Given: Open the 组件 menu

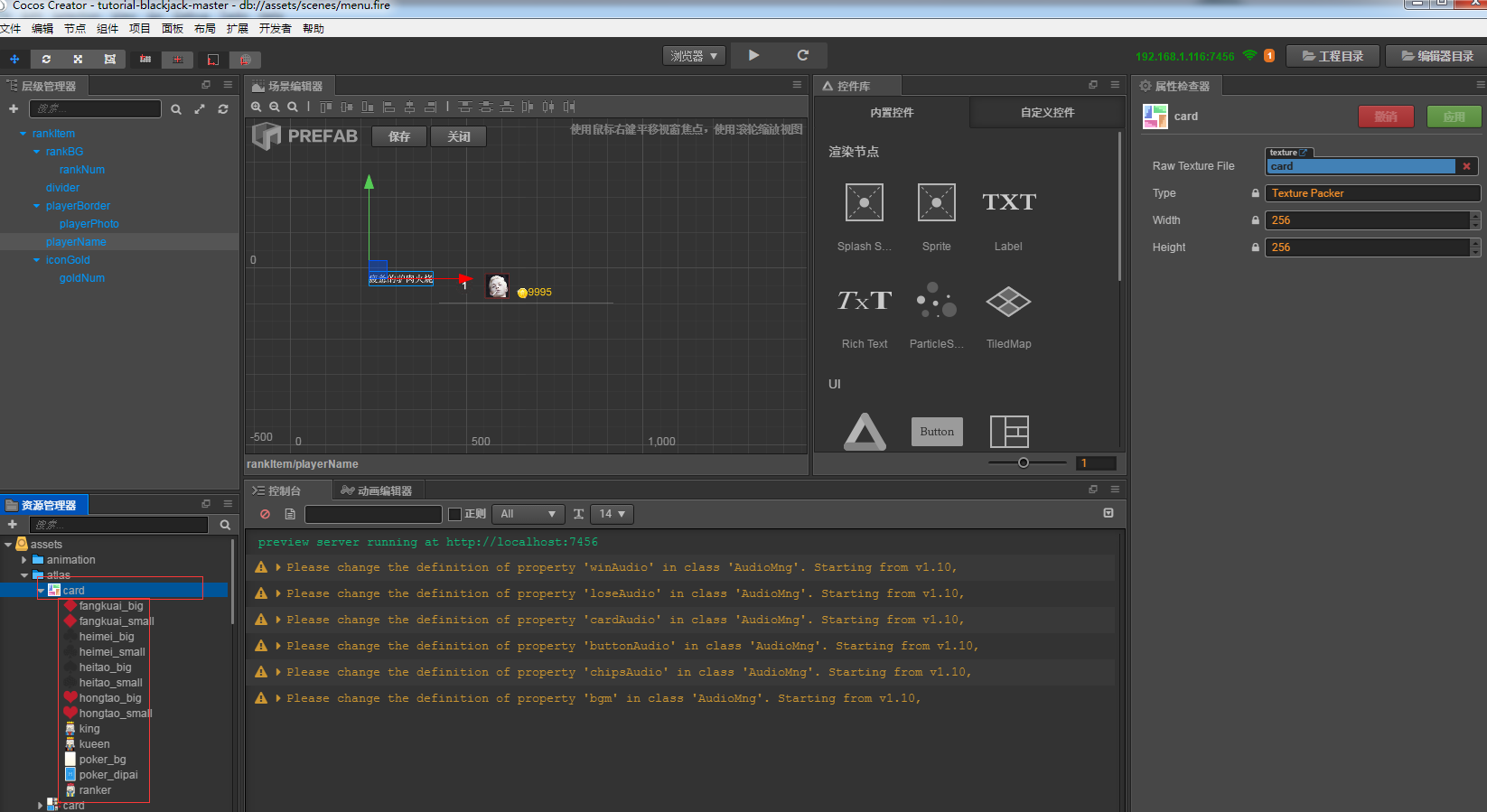Looking at the screenshot, I should tap(108, 29).
